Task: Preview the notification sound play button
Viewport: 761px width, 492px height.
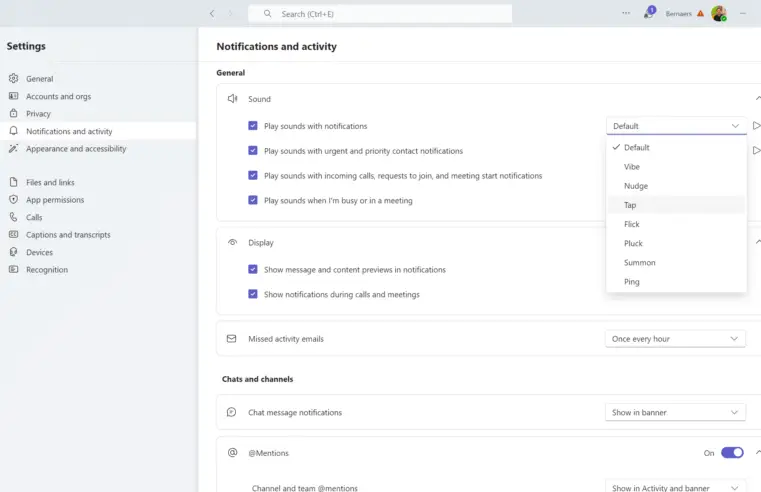Action: click(x=756, y=126)
